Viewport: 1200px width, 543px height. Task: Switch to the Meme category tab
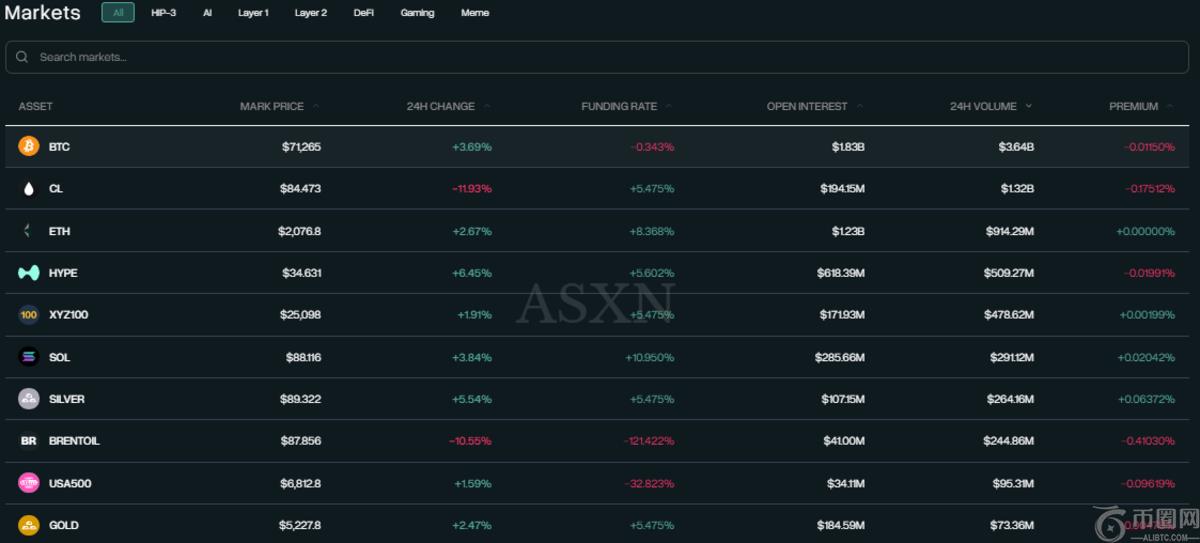(x=475, y=13)
